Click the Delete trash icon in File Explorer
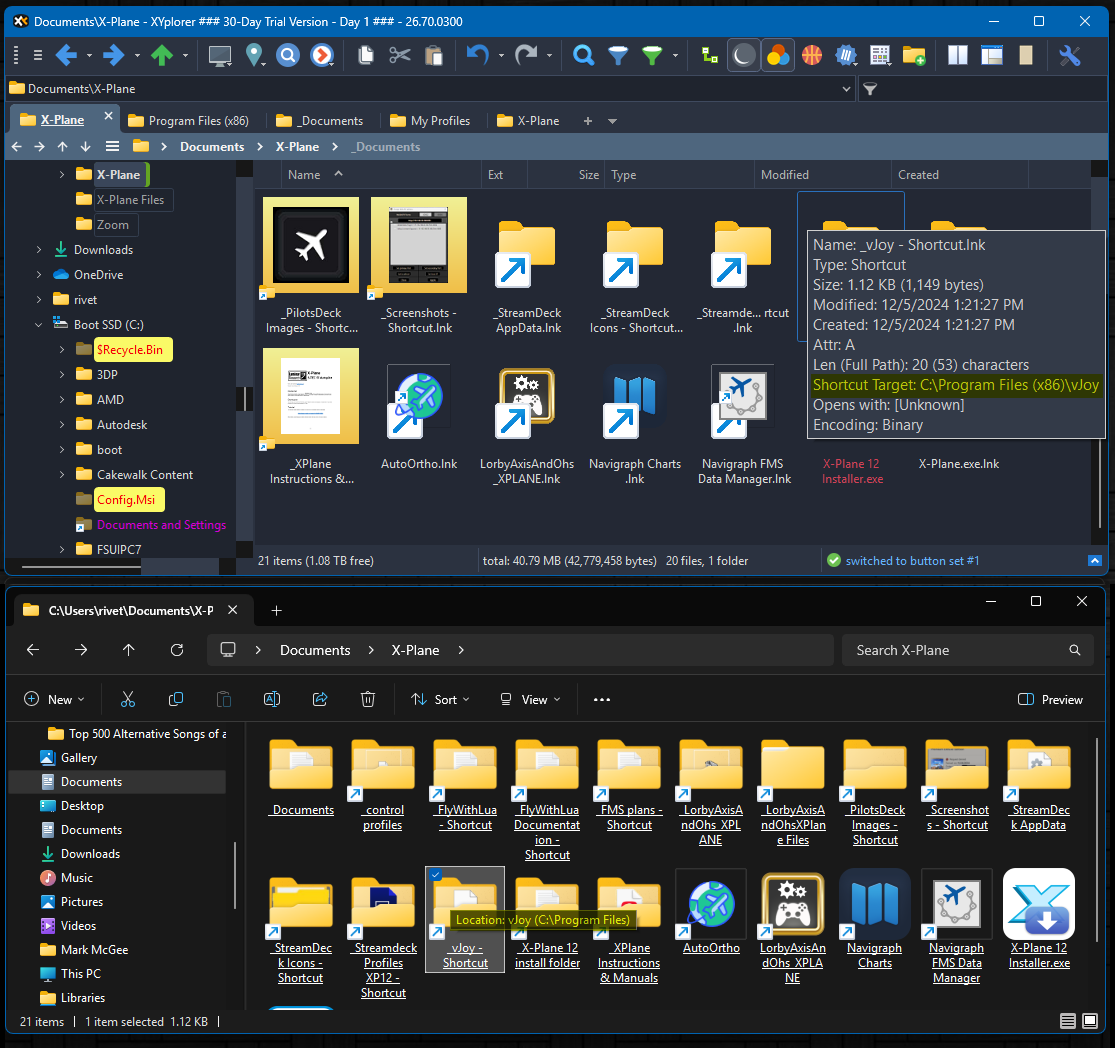Image resolution: width=1115 pixels, height=1048 pixels. point(368,700)
